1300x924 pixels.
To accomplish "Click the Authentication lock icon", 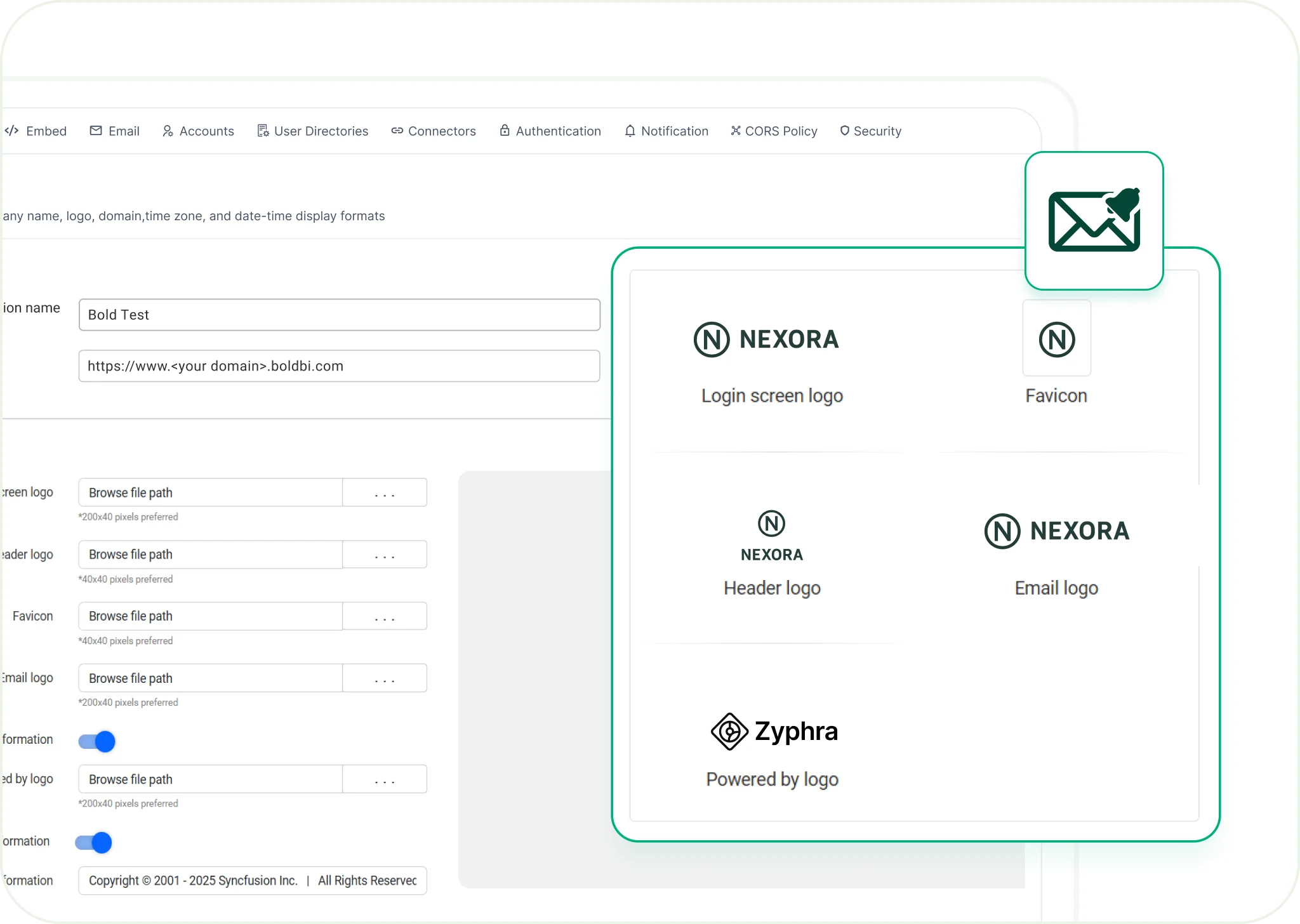I will pos(504,131).
